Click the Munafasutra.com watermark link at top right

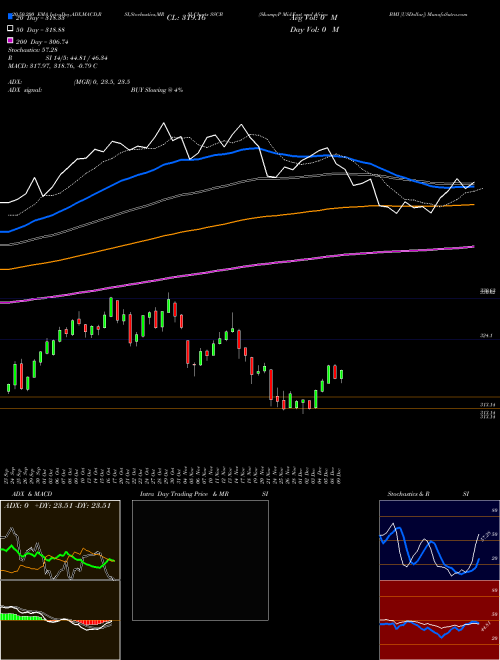pos(449,14)
